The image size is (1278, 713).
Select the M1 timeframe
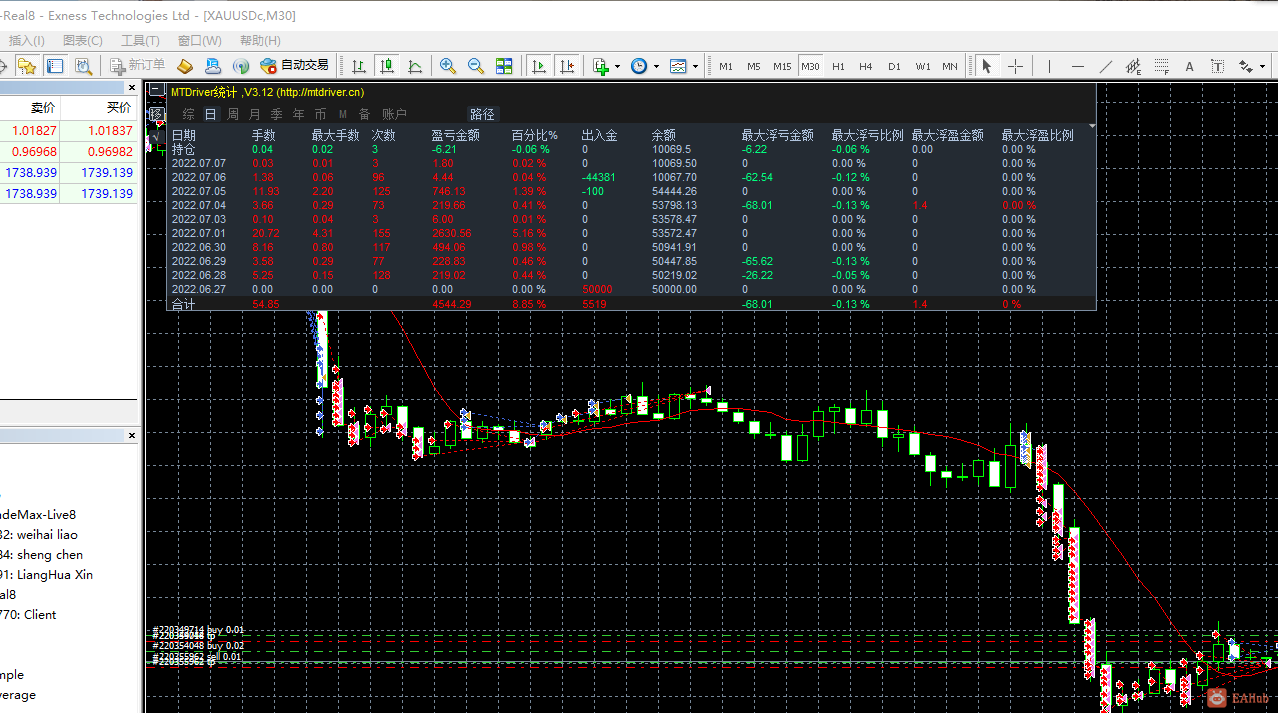726,66
